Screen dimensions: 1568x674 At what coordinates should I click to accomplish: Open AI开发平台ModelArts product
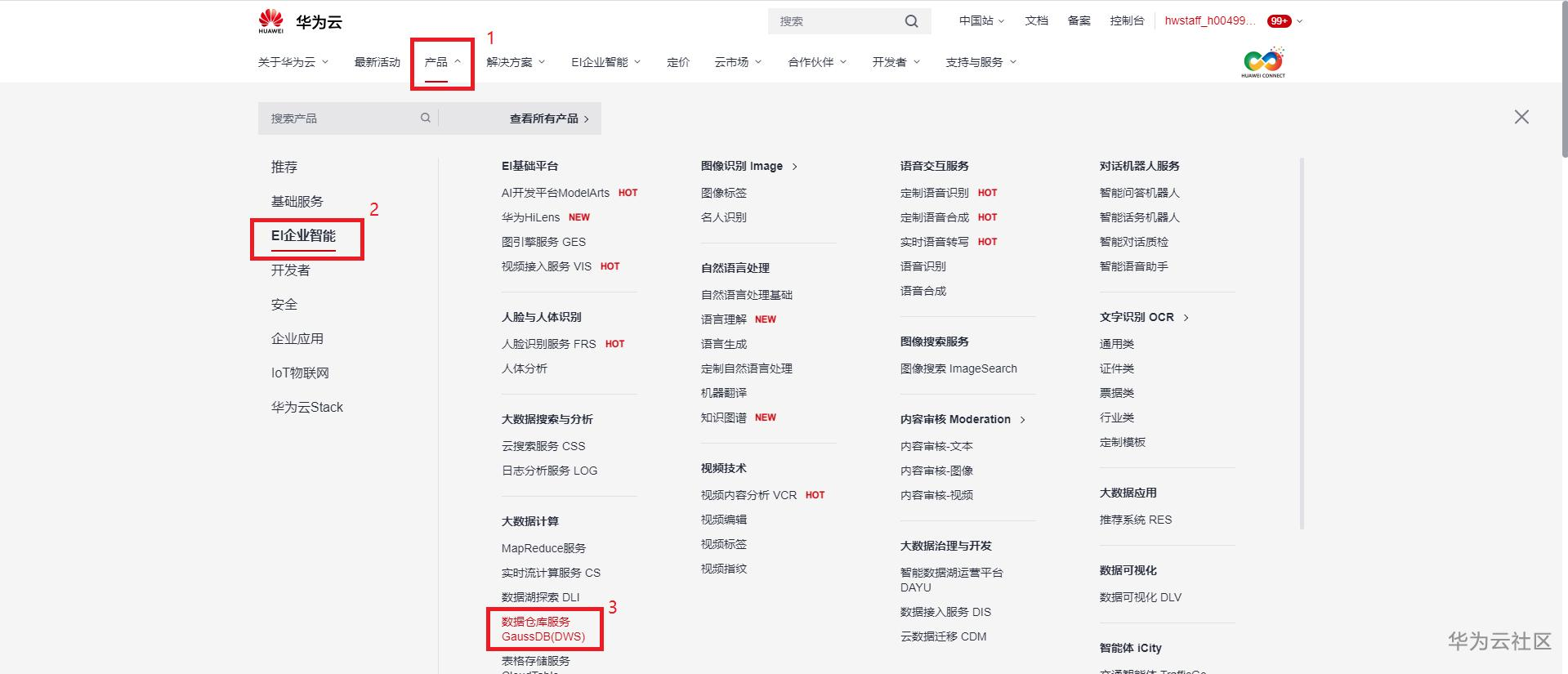click(556, 193)
